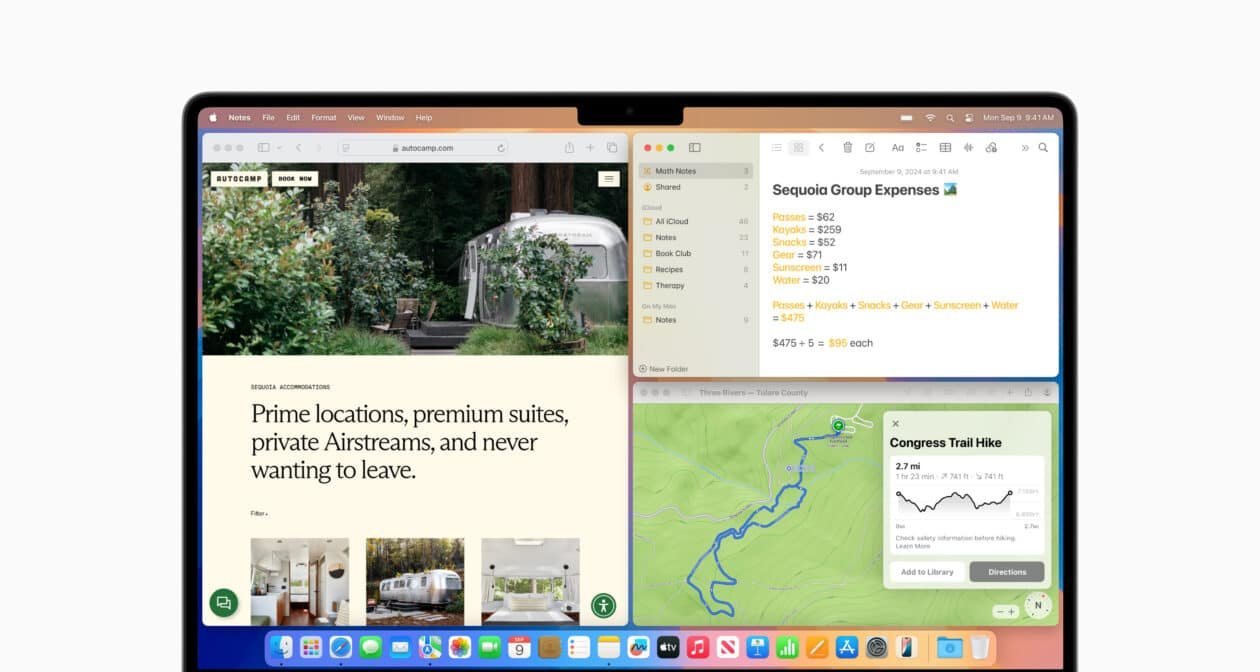The image size is (1260, 672).
Task: Create a new note with the compose icon
Action: coord(871,147)
